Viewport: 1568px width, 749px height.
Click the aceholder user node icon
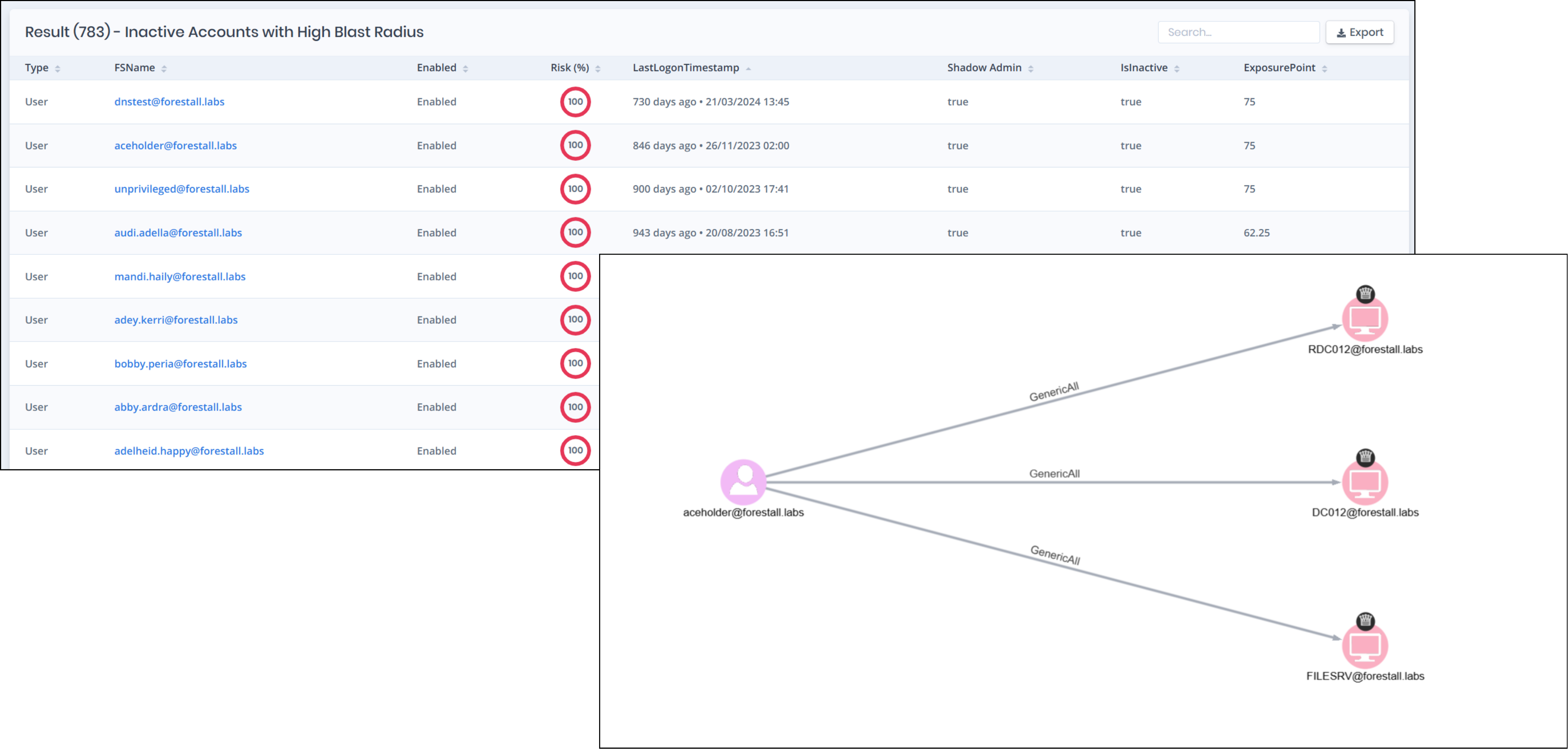coord(743,482)
